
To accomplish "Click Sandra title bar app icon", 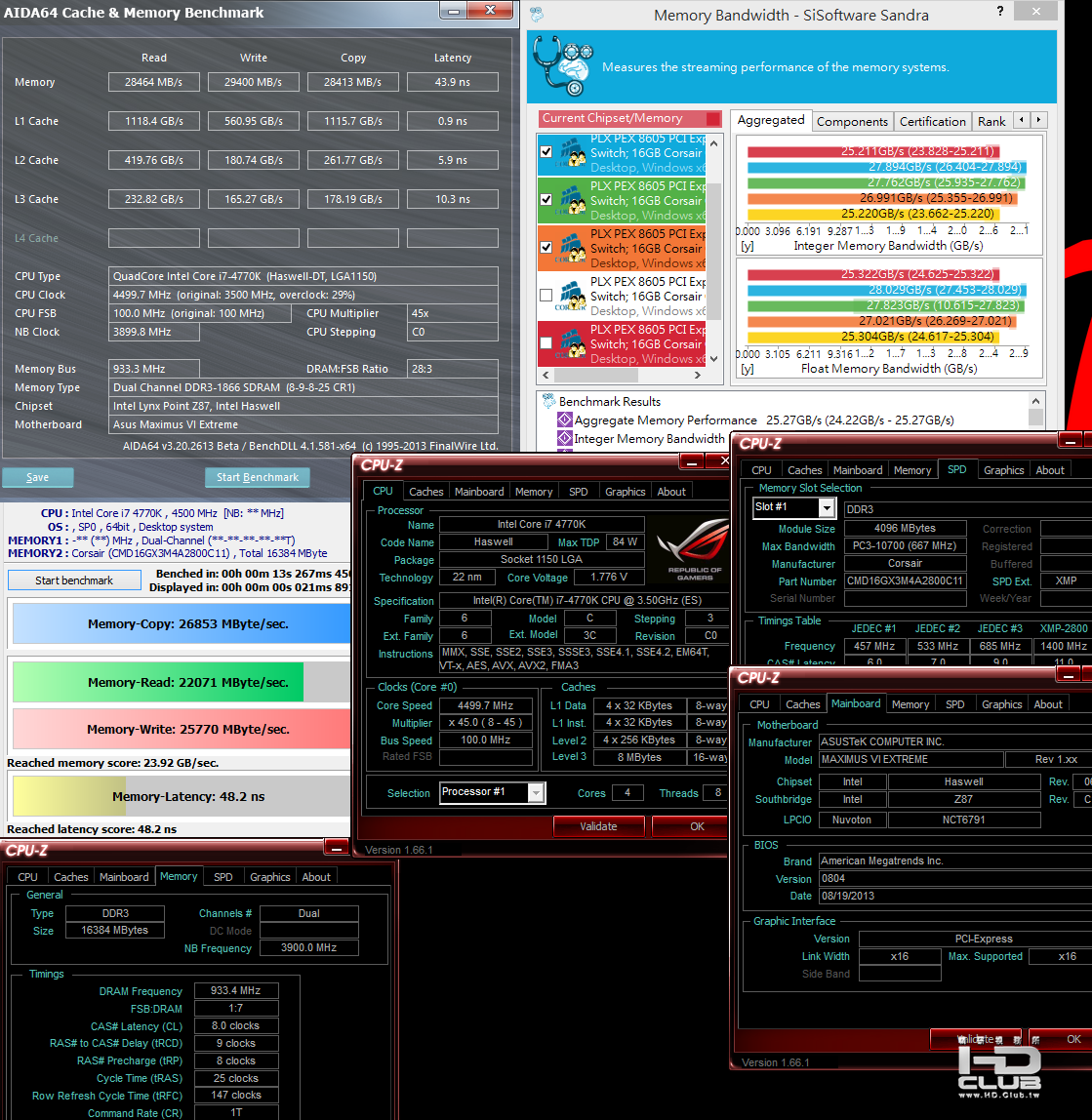I will pyautogui.click(x=537, y=14).
